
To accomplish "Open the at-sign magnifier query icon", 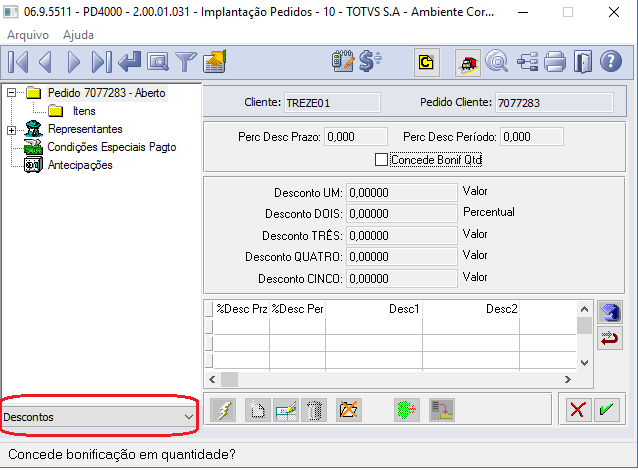I will (497, 62).
